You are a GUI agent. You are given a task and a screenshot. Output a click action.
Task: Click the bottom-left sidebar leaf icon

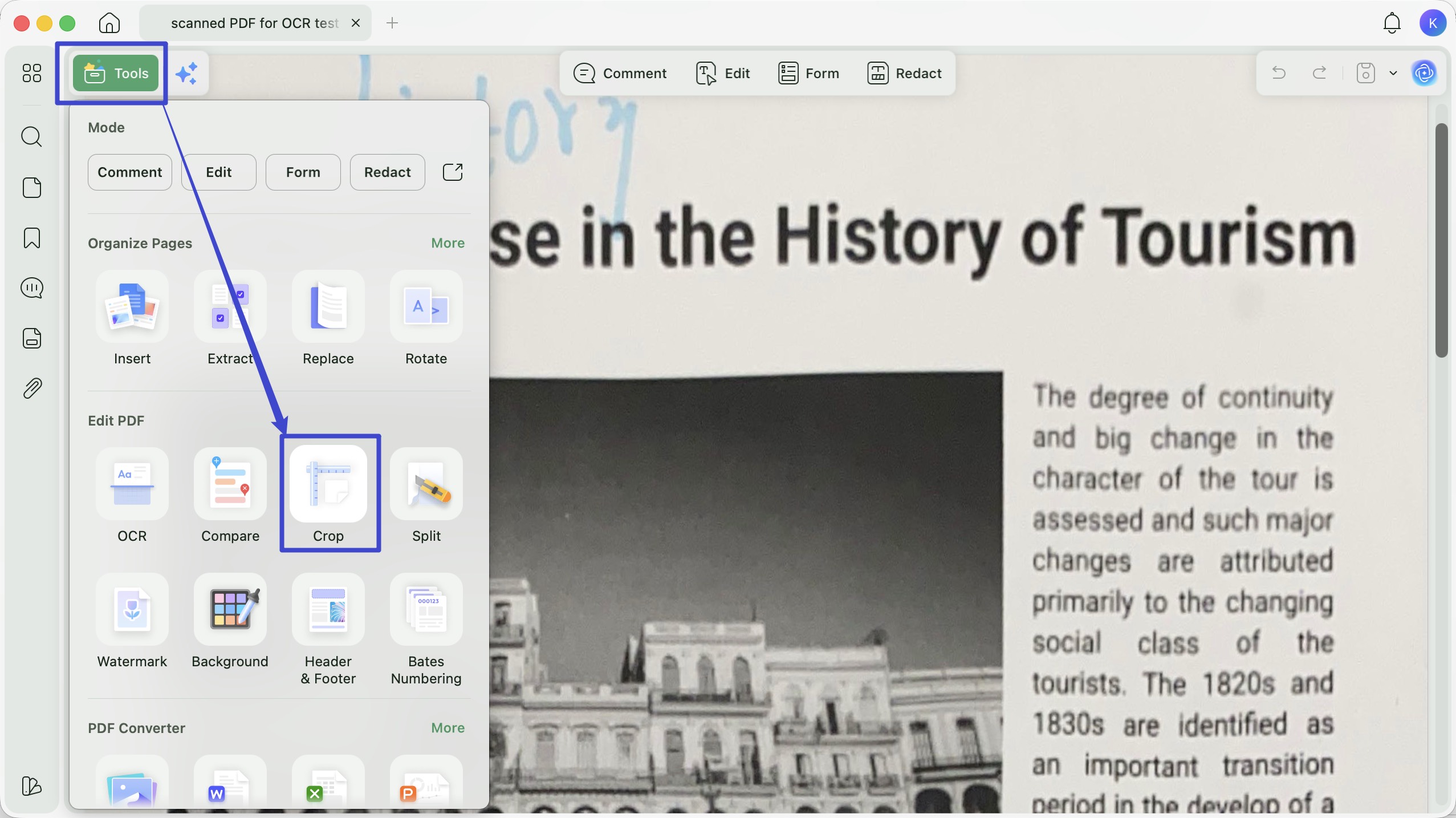32,786
